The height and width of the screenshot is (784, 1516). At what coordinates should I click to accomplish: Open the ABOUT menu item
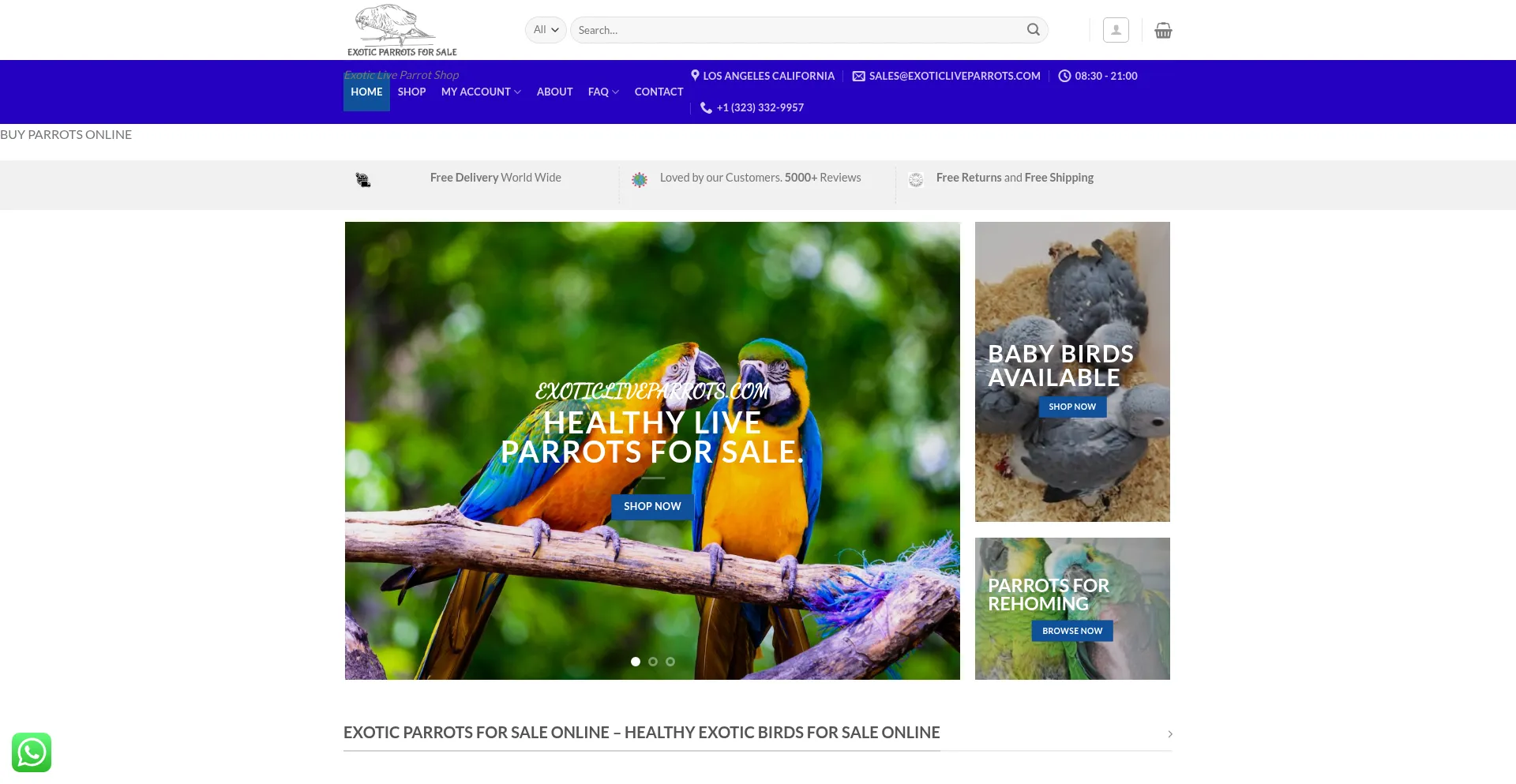(554, 92)
